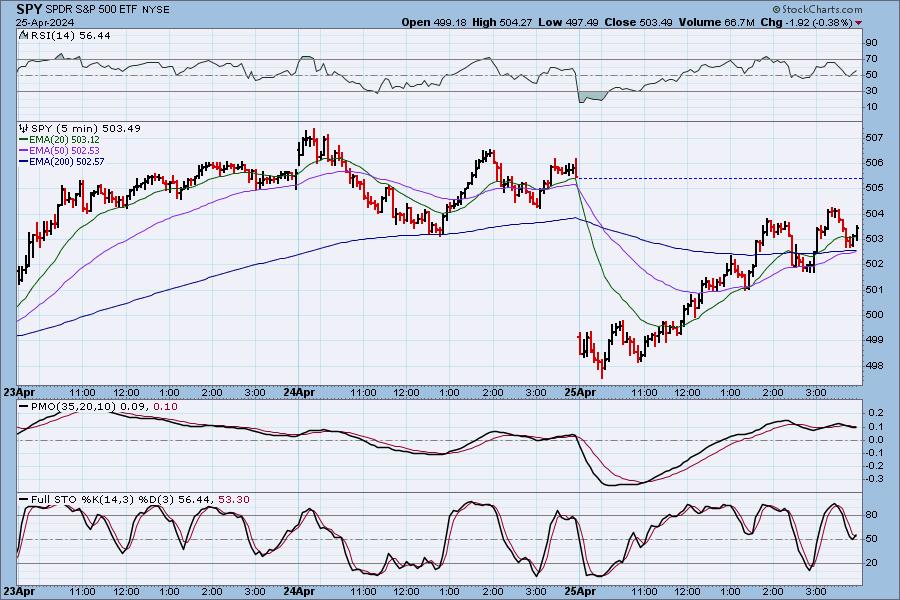Click the 499 price axis label
The width and height of the screenshot is (900, 600).
point(874,340)
